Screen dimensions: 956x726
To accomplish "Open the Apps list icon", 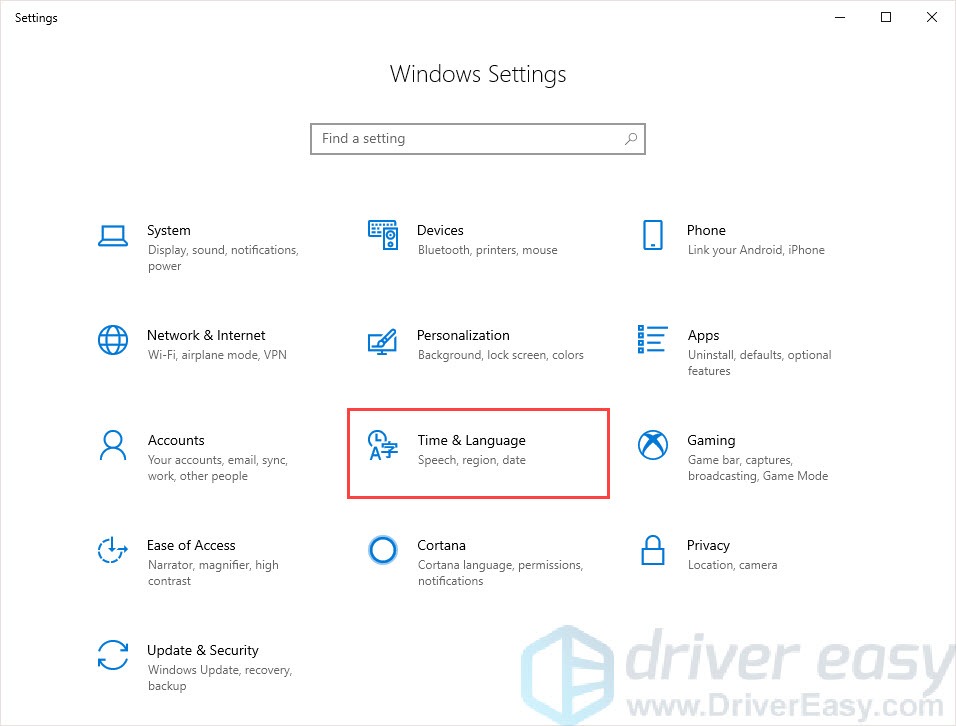I will point(652,340).
